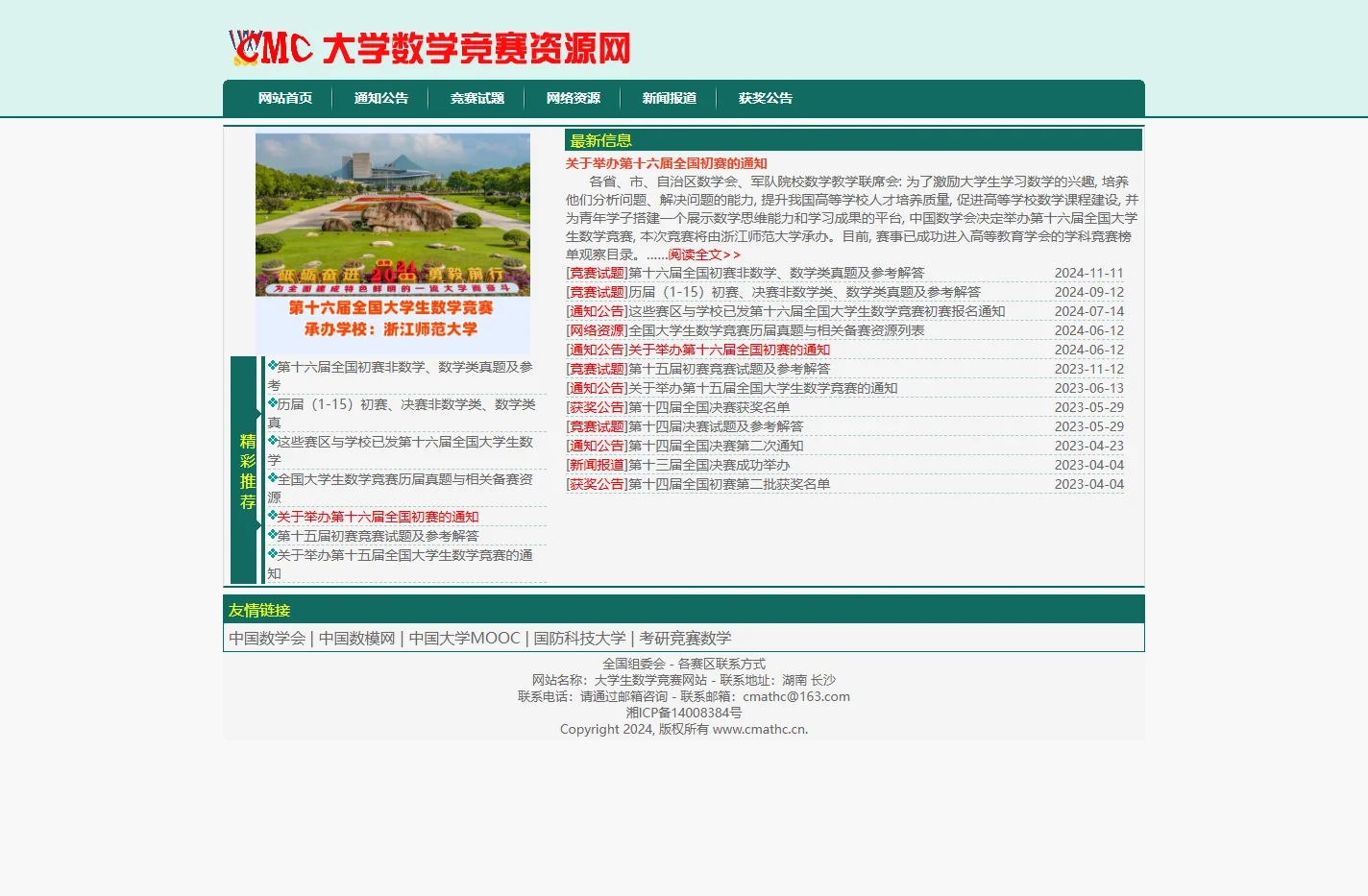The width and height of the screenshot is (1368, 896).
Task: Open 第十三届全国决赛成功举办
Action: [x=710, y=465]
